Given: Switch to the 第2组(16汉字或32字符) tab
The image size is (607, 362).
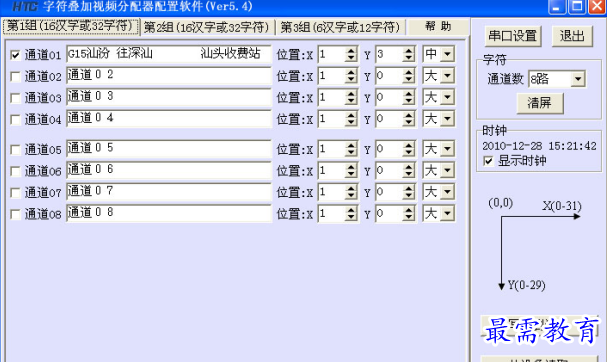Looking at the screenshot, I should (x=206, y=27).
